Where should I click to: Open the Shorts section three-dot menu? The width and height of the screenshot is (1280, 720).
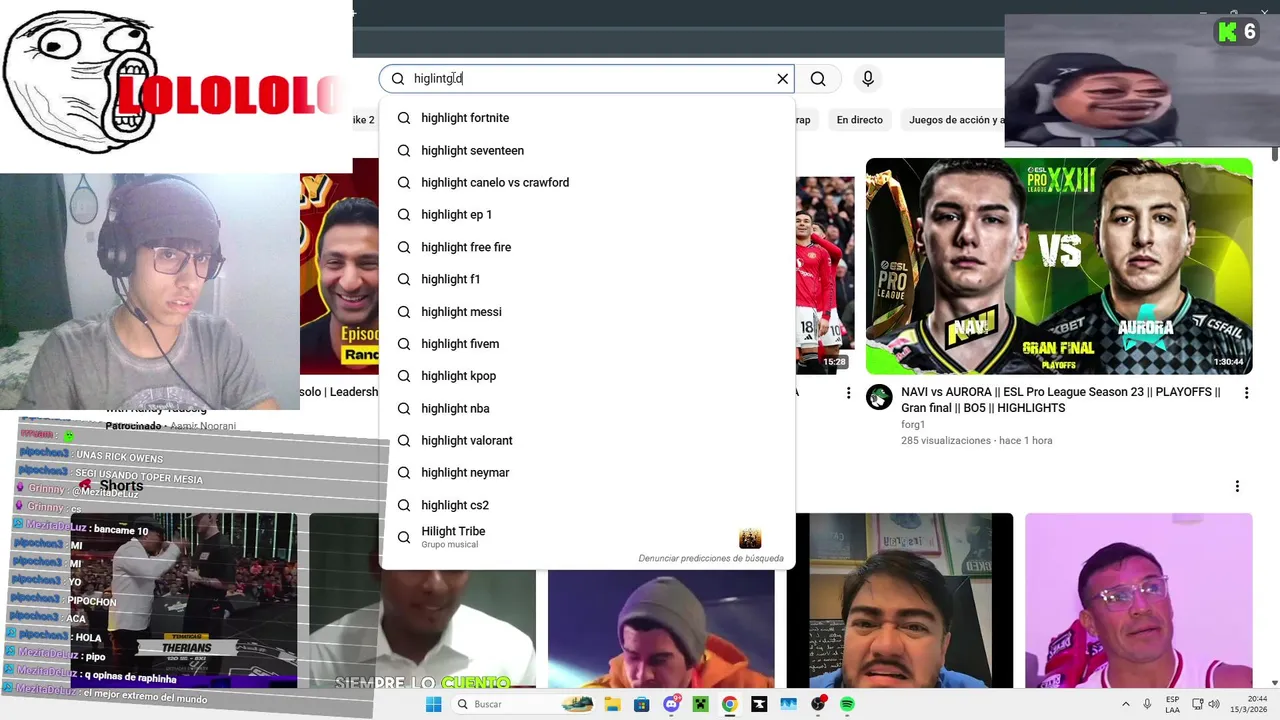(x=1237, y=486)
